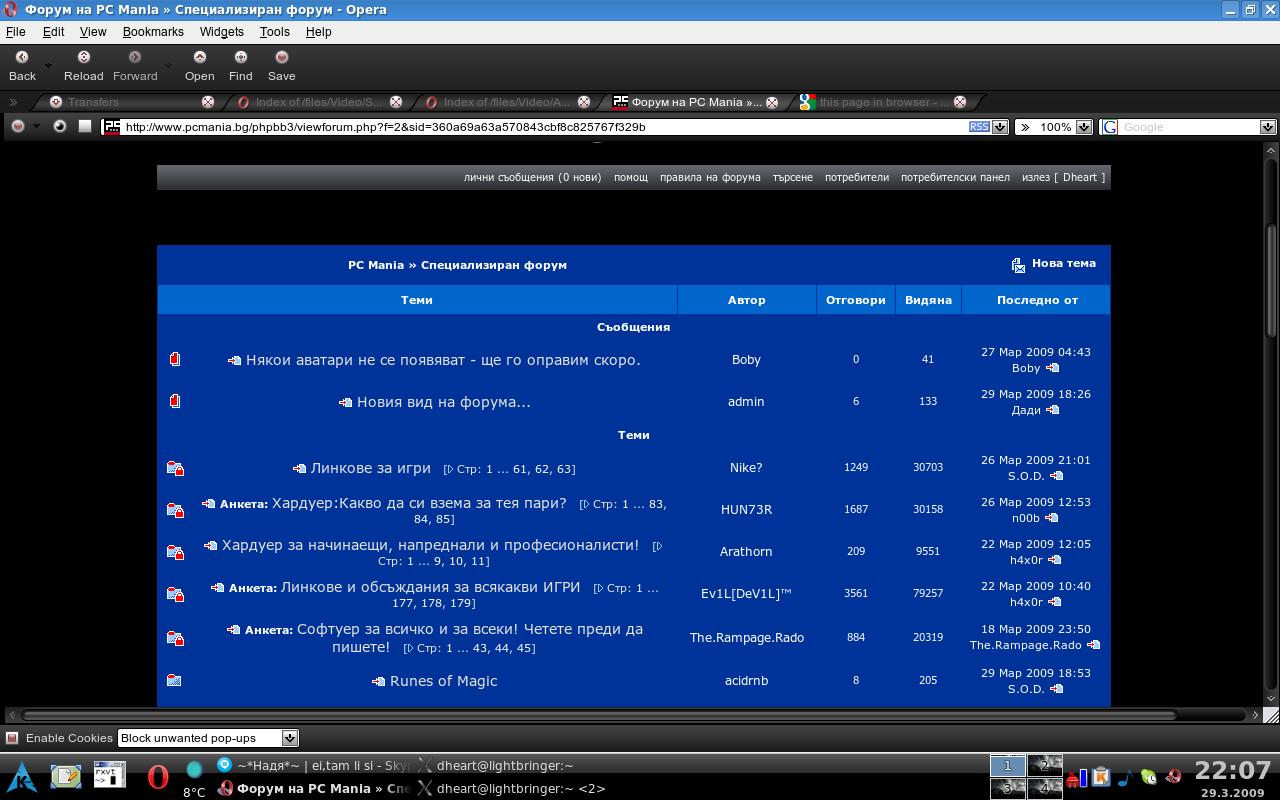
Task: Open the File menu
Action: (x=16, y=32)
